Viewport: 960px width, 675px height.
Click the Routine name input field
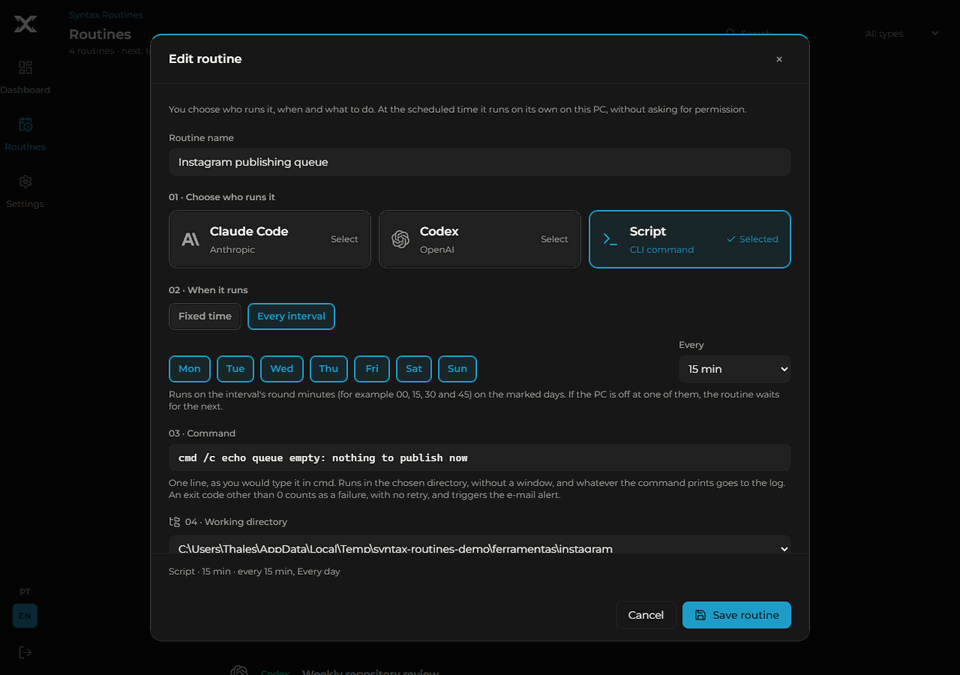pos(480,162)
